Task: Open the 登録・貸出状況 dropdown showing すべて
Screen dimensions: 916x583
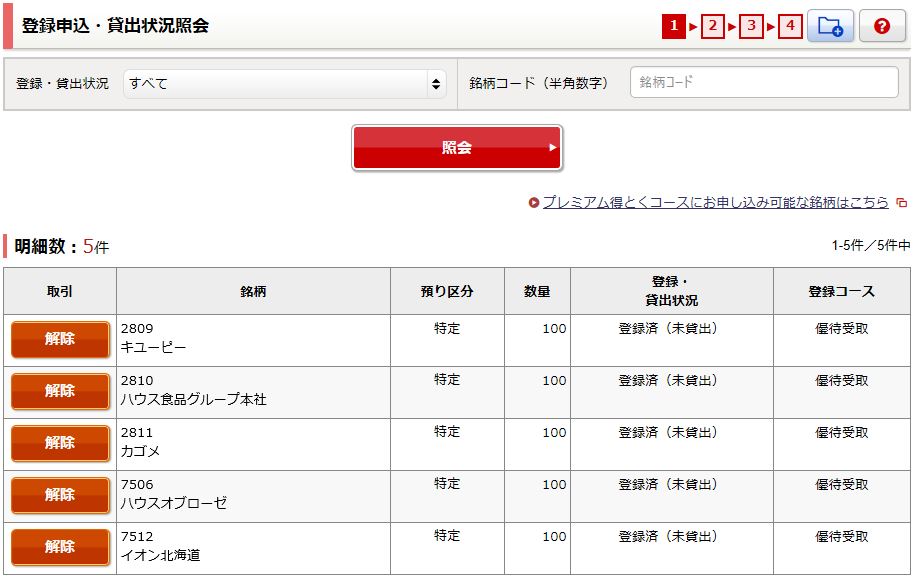Action: click(285, 83)
